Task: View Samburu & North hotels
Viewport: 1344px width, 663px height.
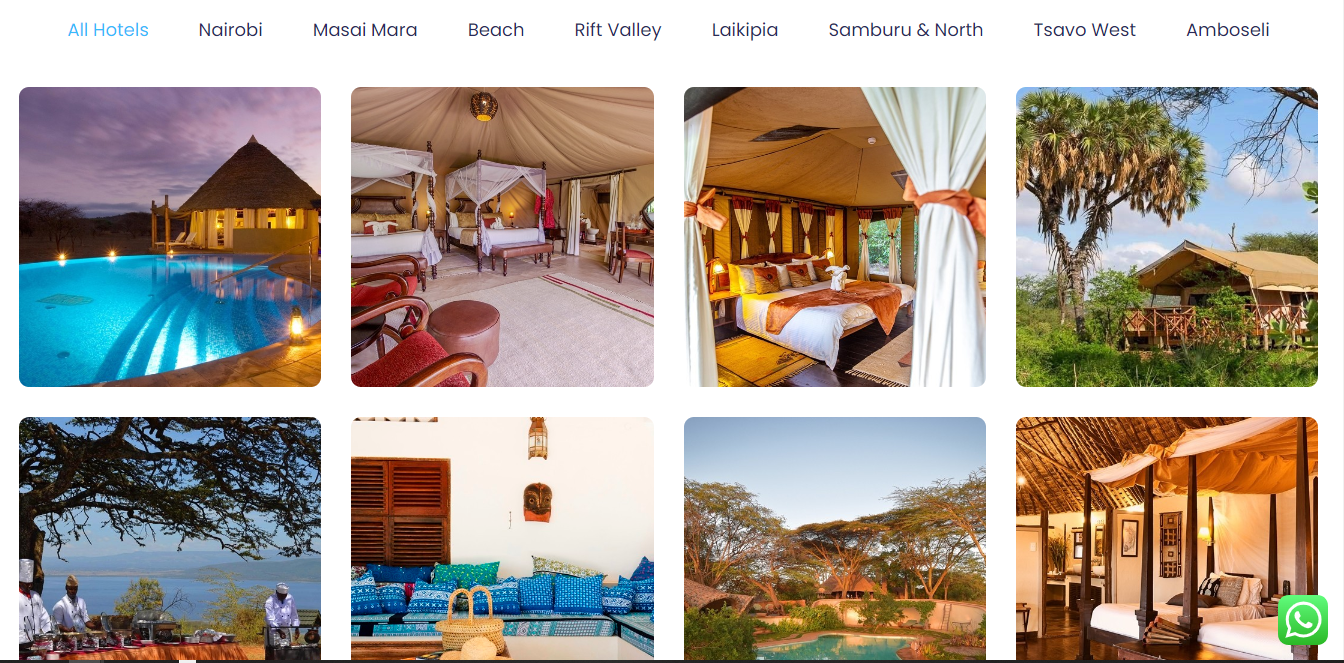Action: point(906,30)
